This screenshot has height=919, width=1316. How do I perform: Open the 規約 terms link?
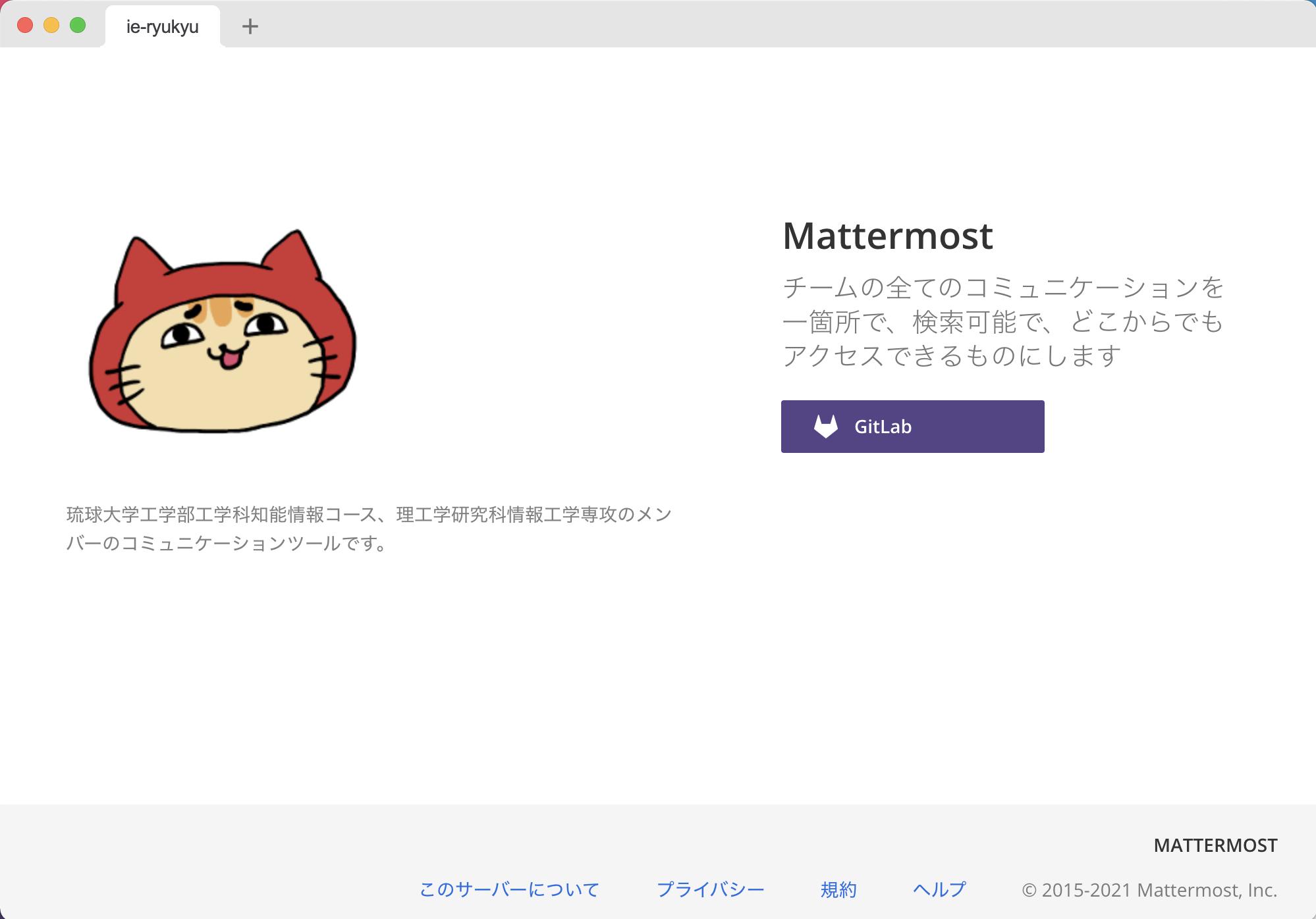point(838,889)
